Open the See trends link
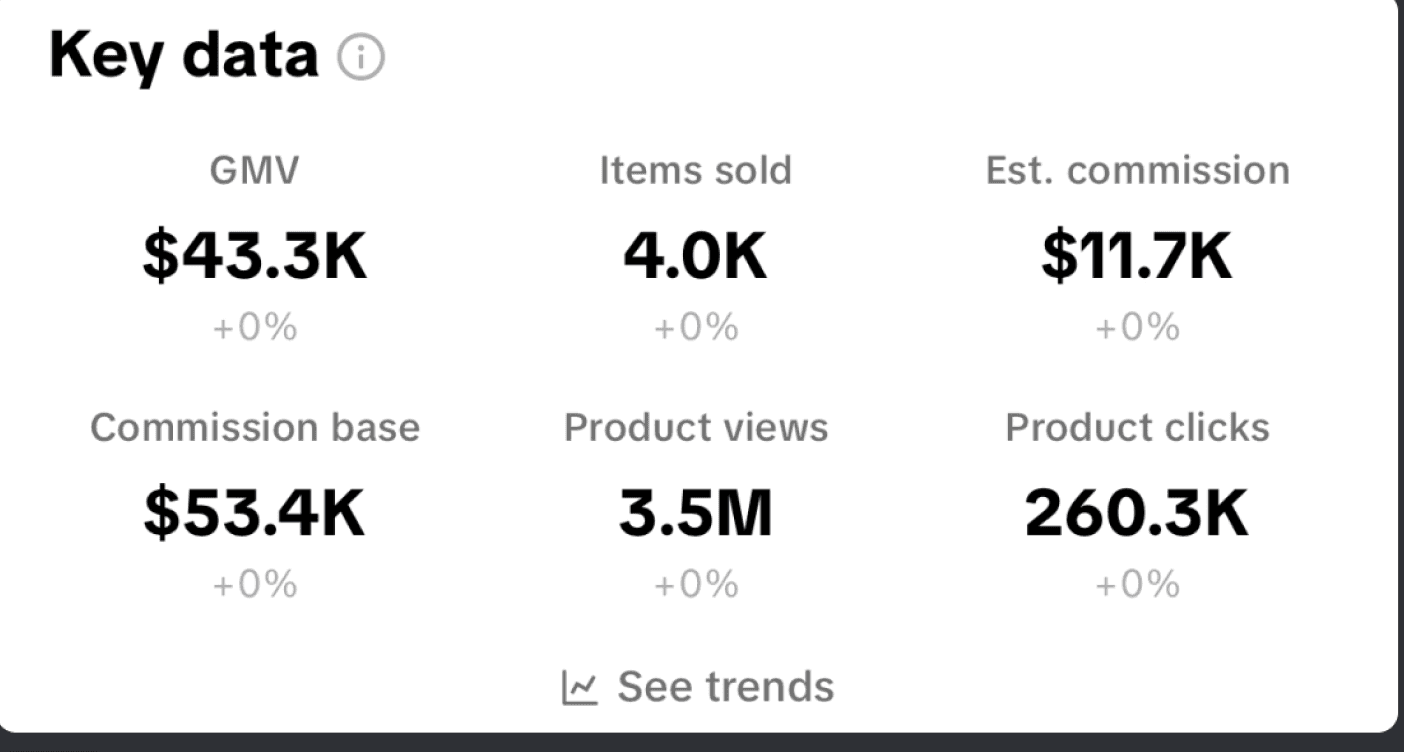This screenshot has width=1404, height=752. pyautogui.click(x=698, y=688)
